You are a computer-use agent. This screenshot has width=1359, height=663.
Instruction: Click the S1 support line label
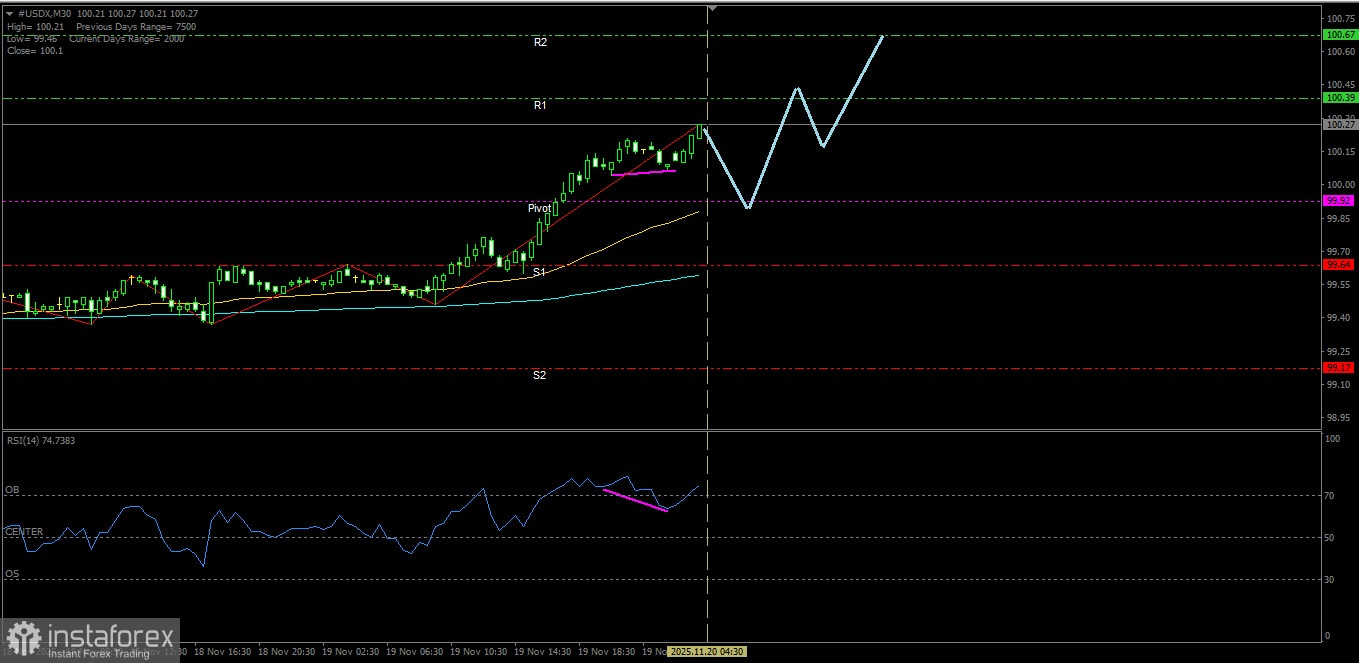[x=539, y=271]
